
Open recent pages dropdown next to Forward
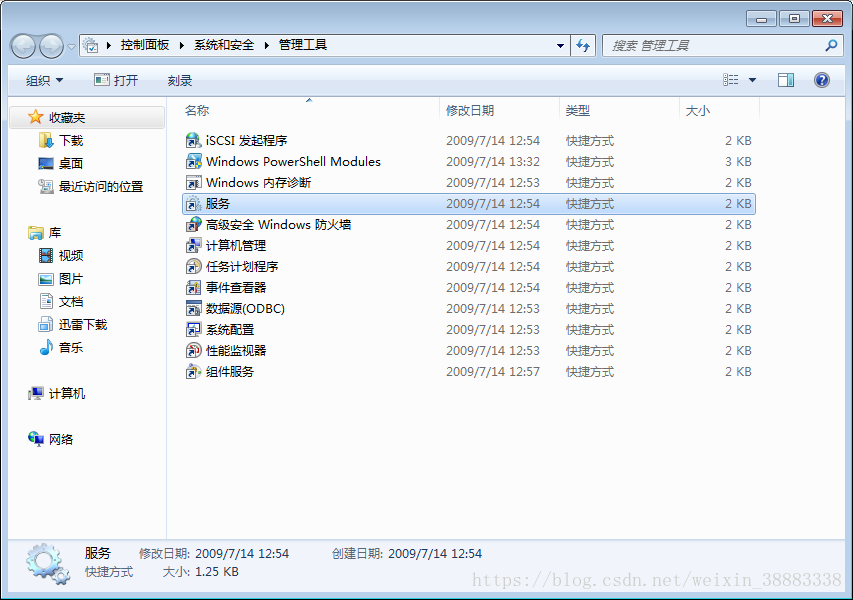point(71,47)
